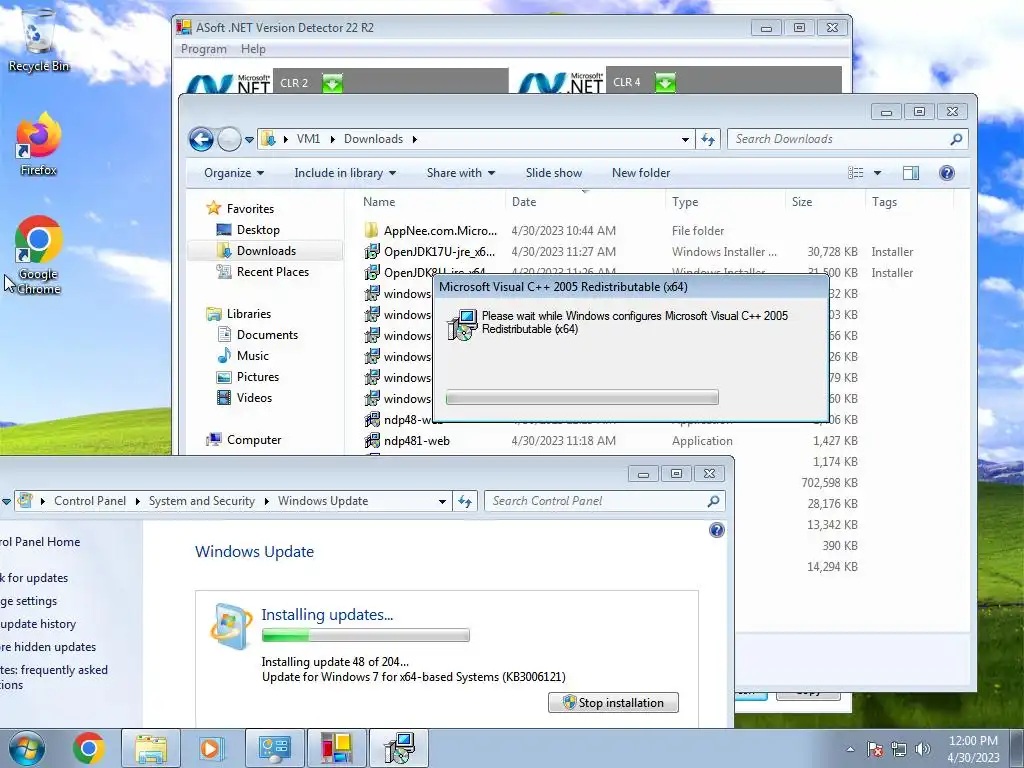
Task: Click the CLR 4 green download arrow
Action: 665,82
